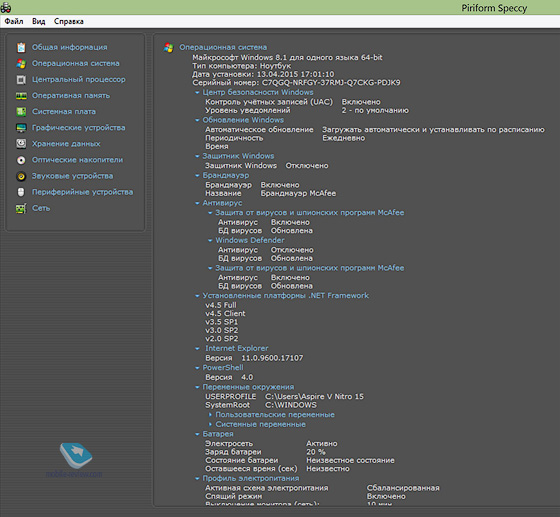The height and width of the screenshot is (517, 560).
Task: Collapse Центр безопасности Windows node
Action: pos(197,92)
